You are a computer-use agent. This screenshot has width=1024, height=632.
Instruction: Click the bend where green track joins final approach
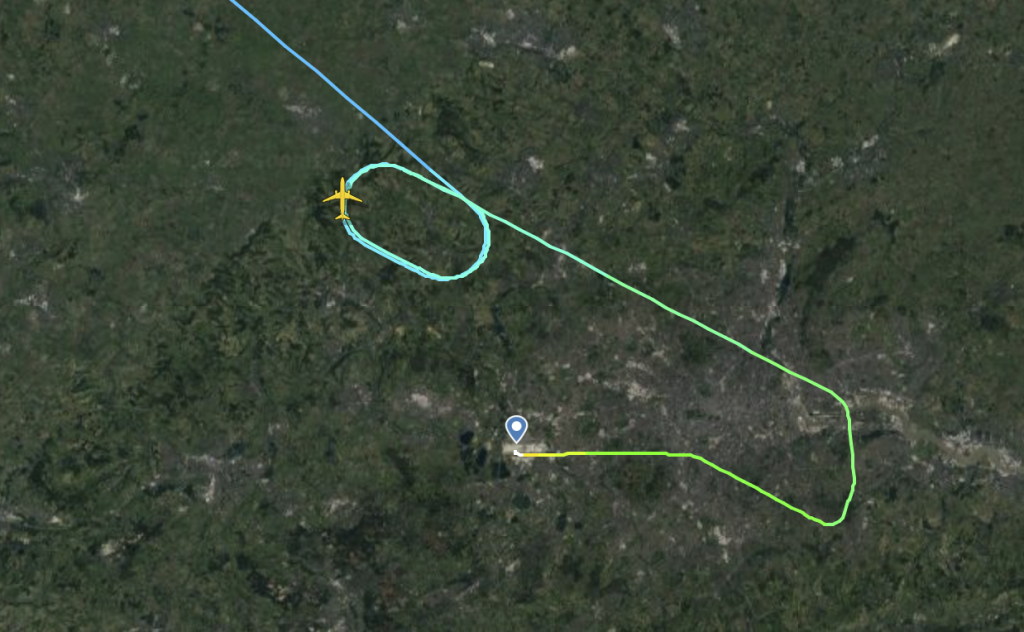[692, 454]
